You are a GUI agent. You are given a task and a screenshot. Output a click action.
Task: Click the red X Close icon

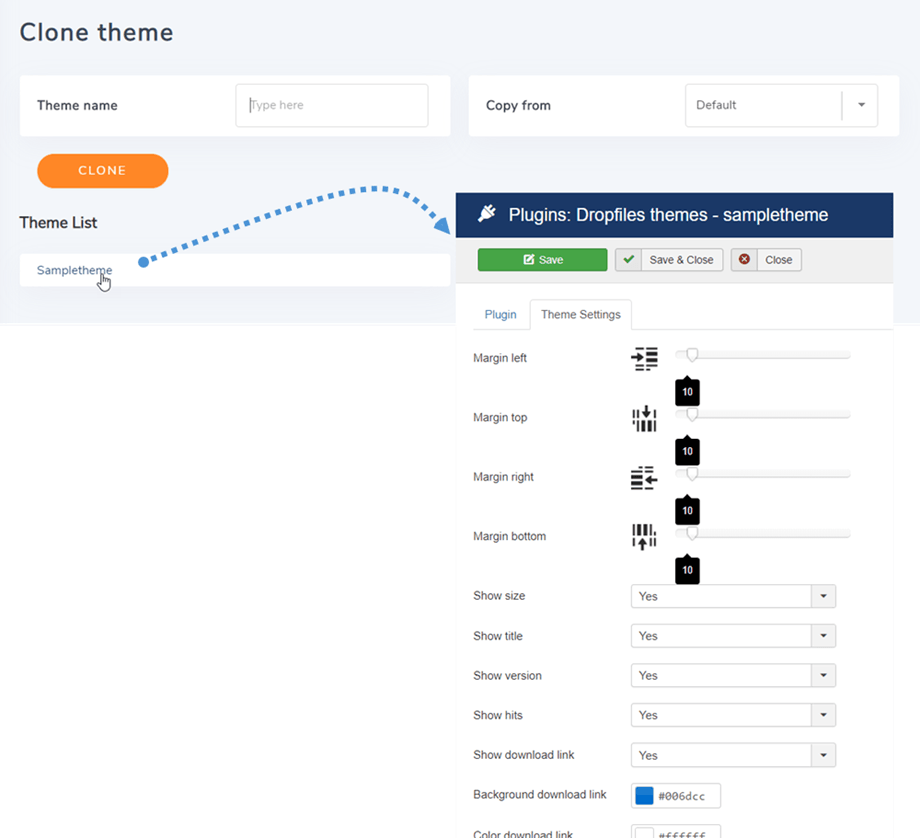pos(744,260)
